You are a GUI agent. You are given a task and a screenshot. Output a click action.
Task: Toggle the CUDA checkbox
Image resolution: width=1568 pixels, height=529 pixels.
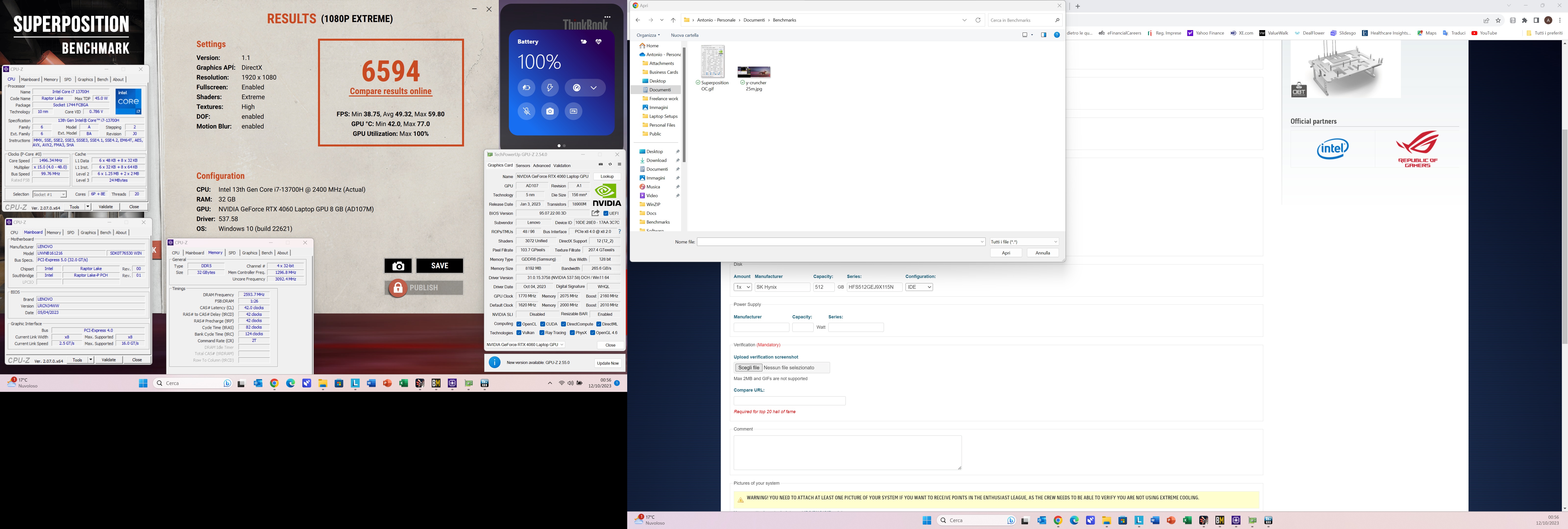click(x=542, y=324)
